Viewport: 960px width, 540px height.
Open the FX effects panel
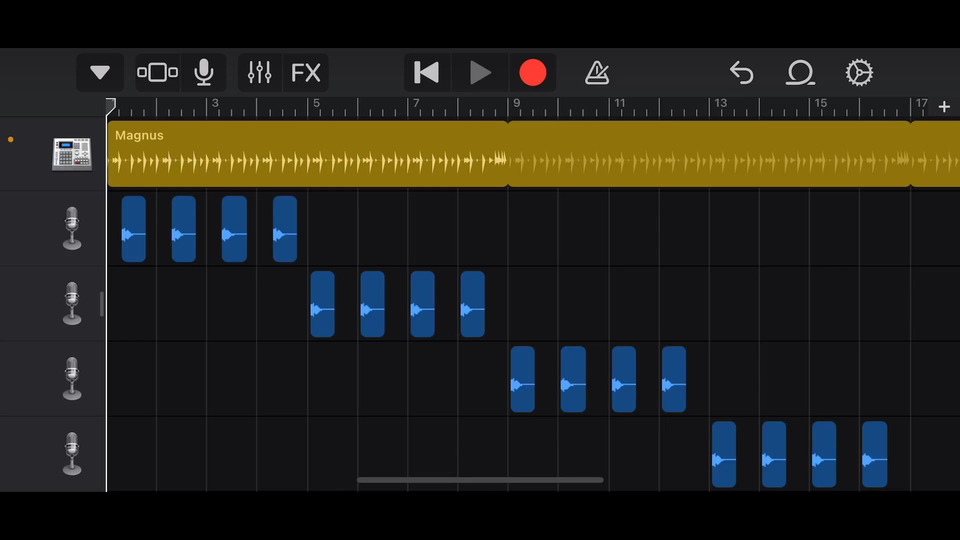coord(306,73)
